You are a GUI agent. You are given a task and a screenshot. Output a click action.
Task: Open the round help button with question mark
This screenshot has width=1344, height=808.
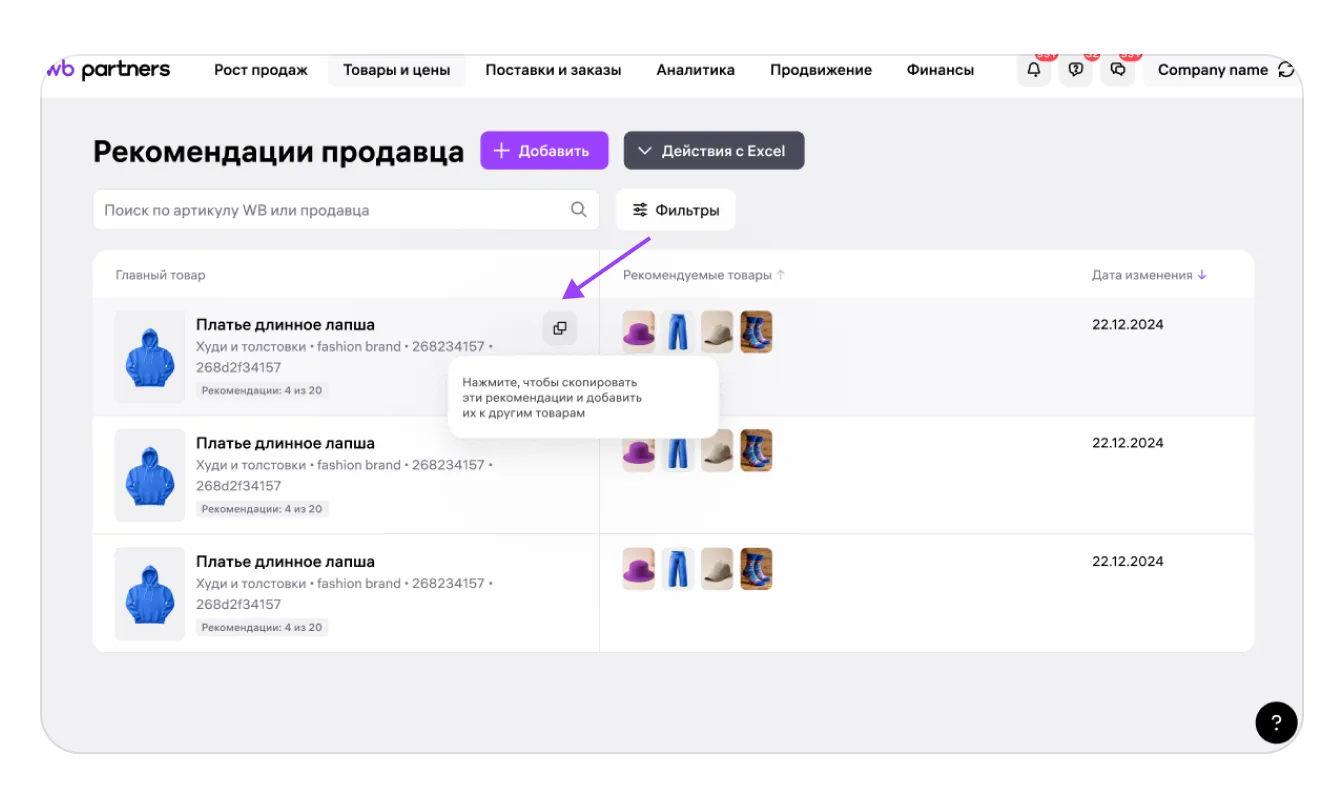1276,722
